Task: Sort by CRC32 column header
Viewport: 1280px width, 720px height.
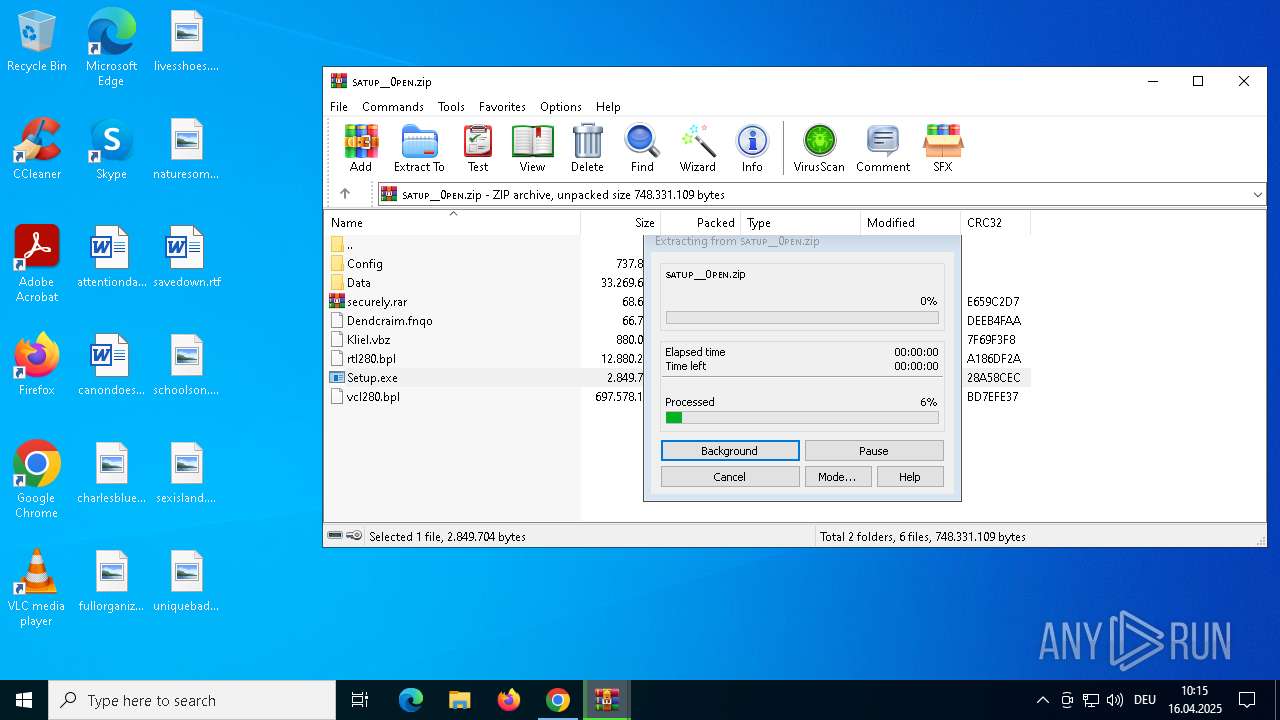Action: point(995,223)
